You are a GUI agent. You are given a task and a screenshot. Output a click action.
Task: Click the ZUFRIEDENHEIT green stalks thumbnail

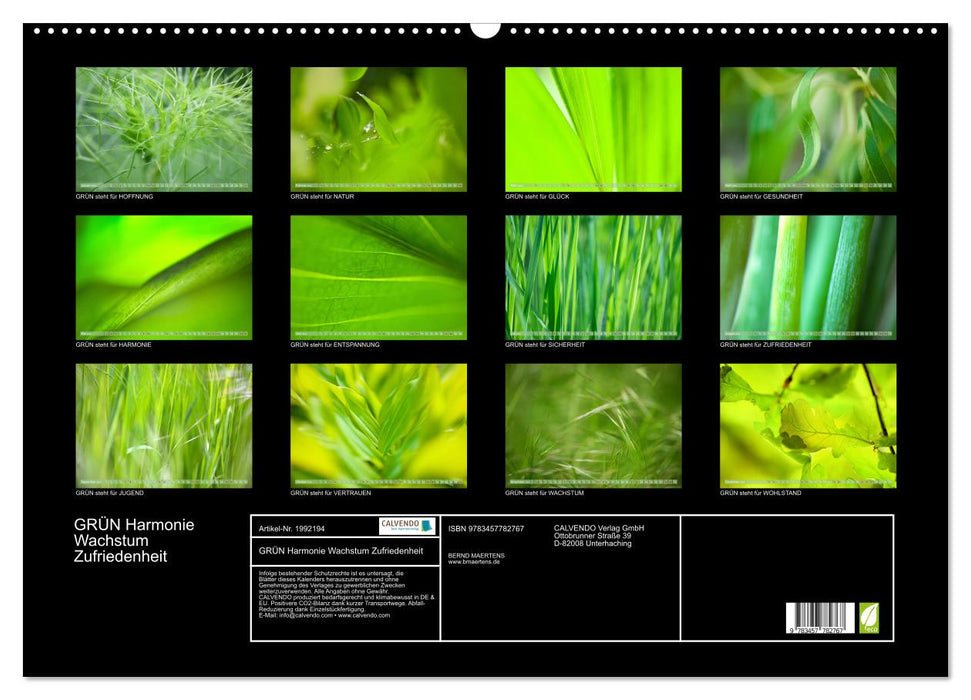tap(808, 277)
